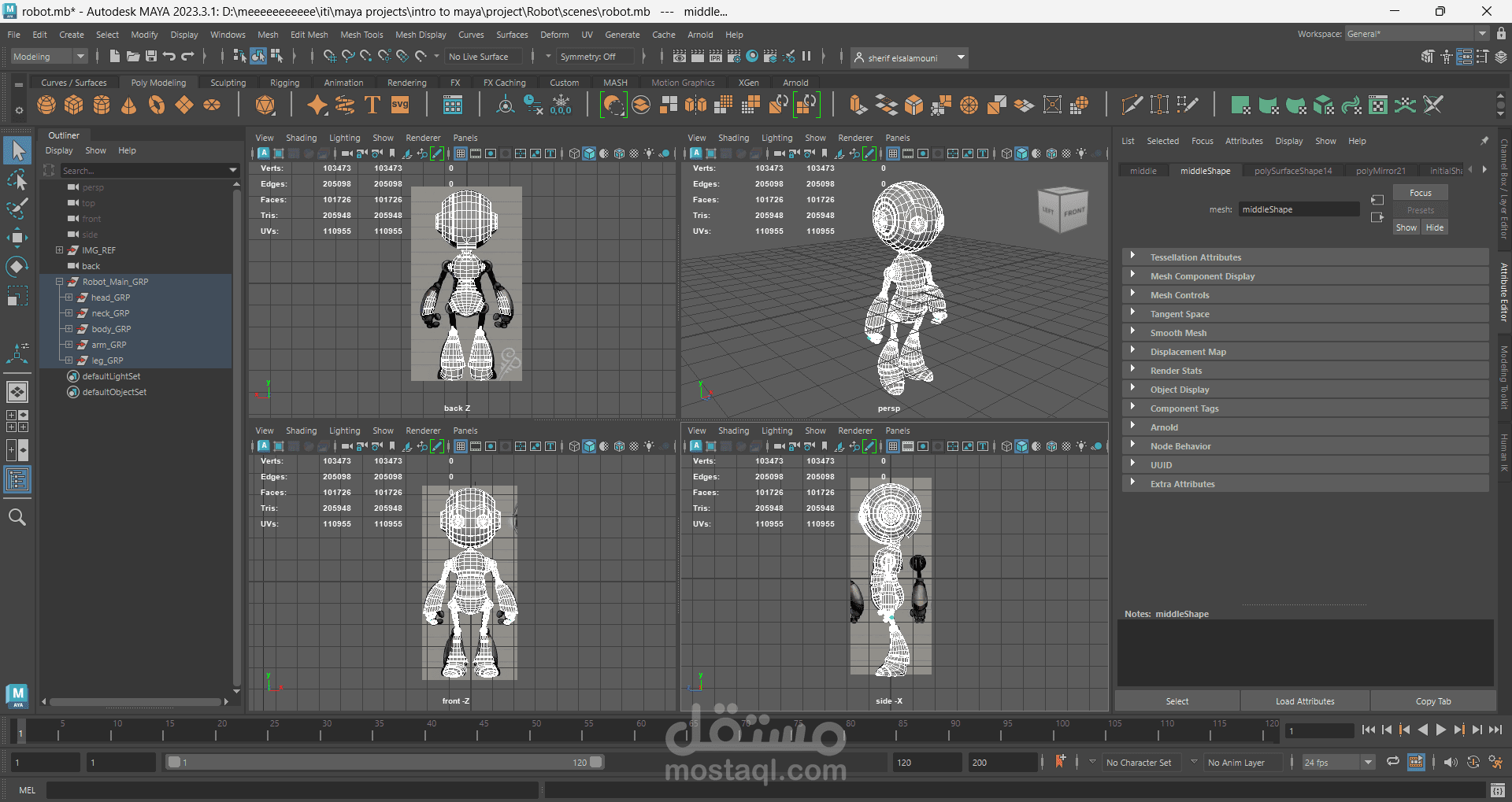Toggle the audio speaker icon

tap(1451, 762)
